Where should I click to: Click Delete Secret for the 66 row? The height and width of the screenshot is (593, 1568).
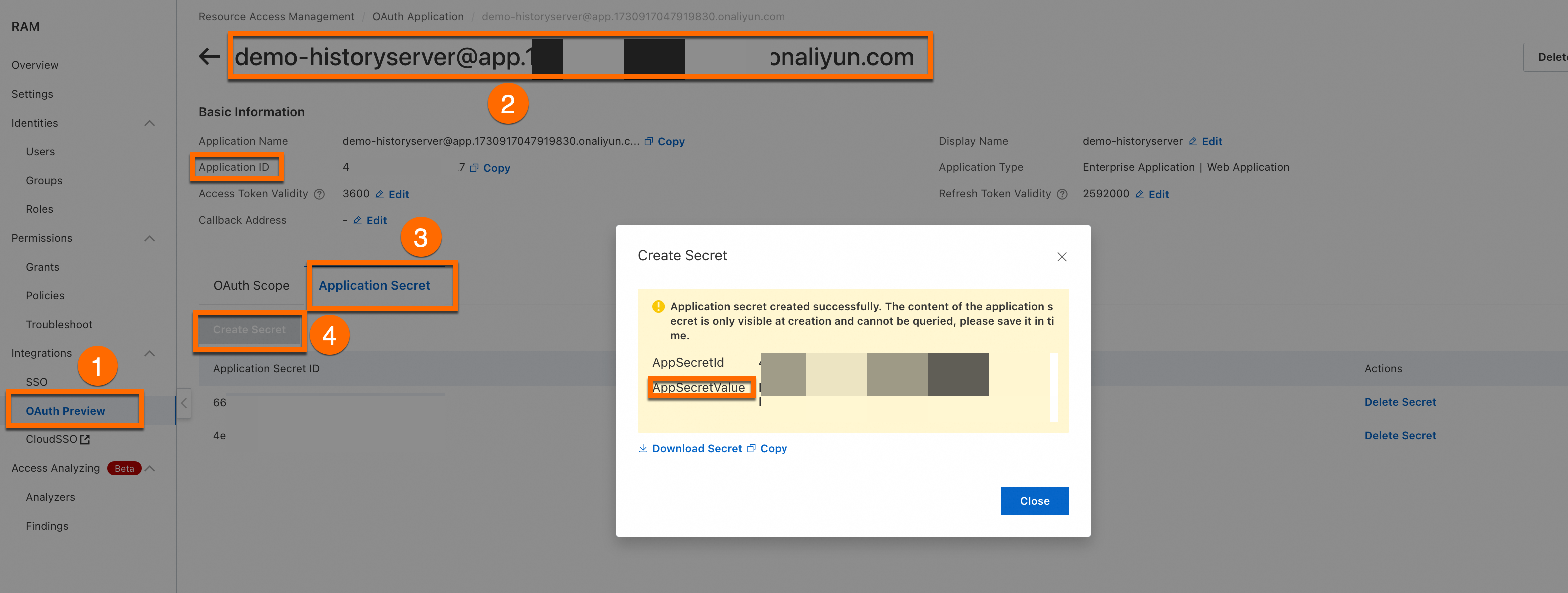[1400, 402]
